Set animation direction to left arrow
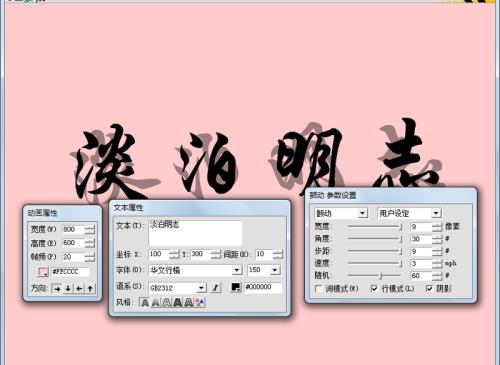 tap(79, 289)
